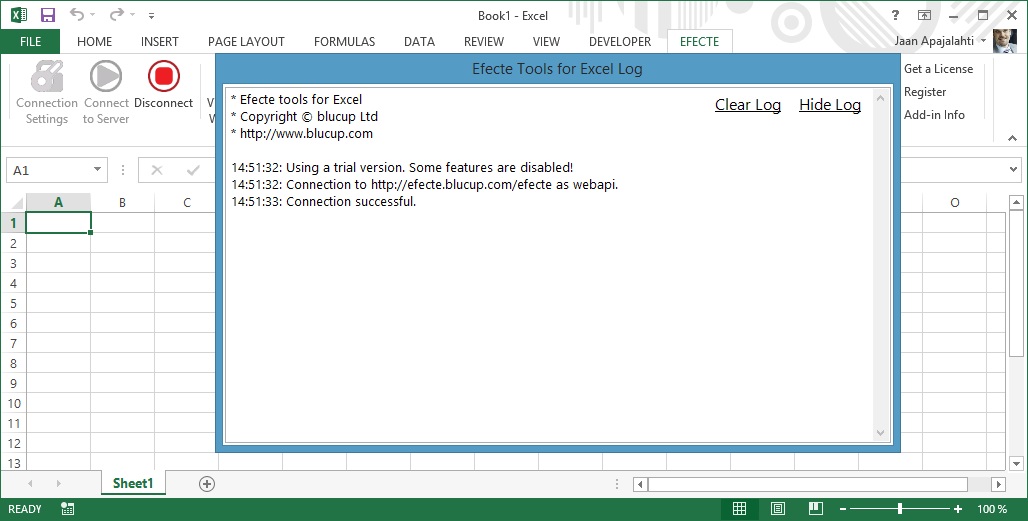
Task: Click the Connection Settings icon
Action: tap(47, 76)
